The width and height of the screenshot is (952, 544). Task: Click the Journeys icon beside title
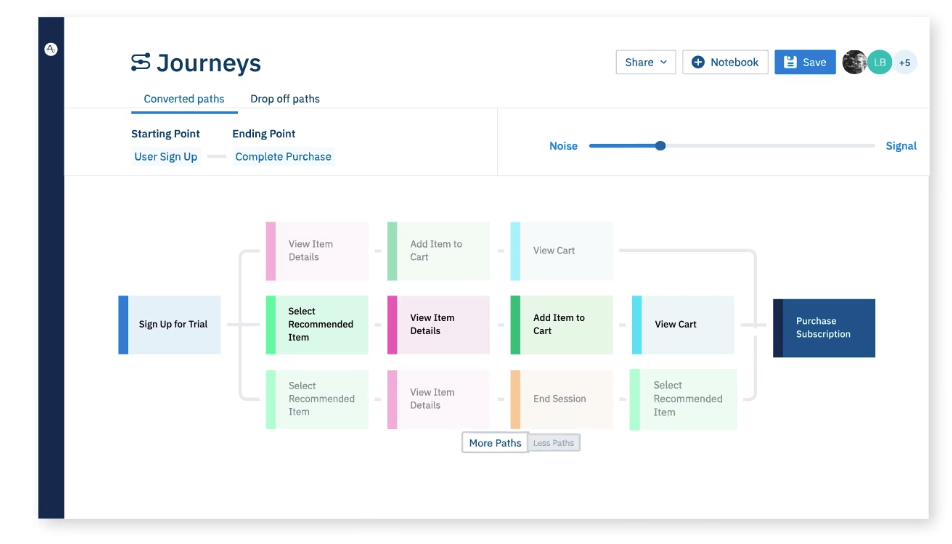tap(141, 63)
